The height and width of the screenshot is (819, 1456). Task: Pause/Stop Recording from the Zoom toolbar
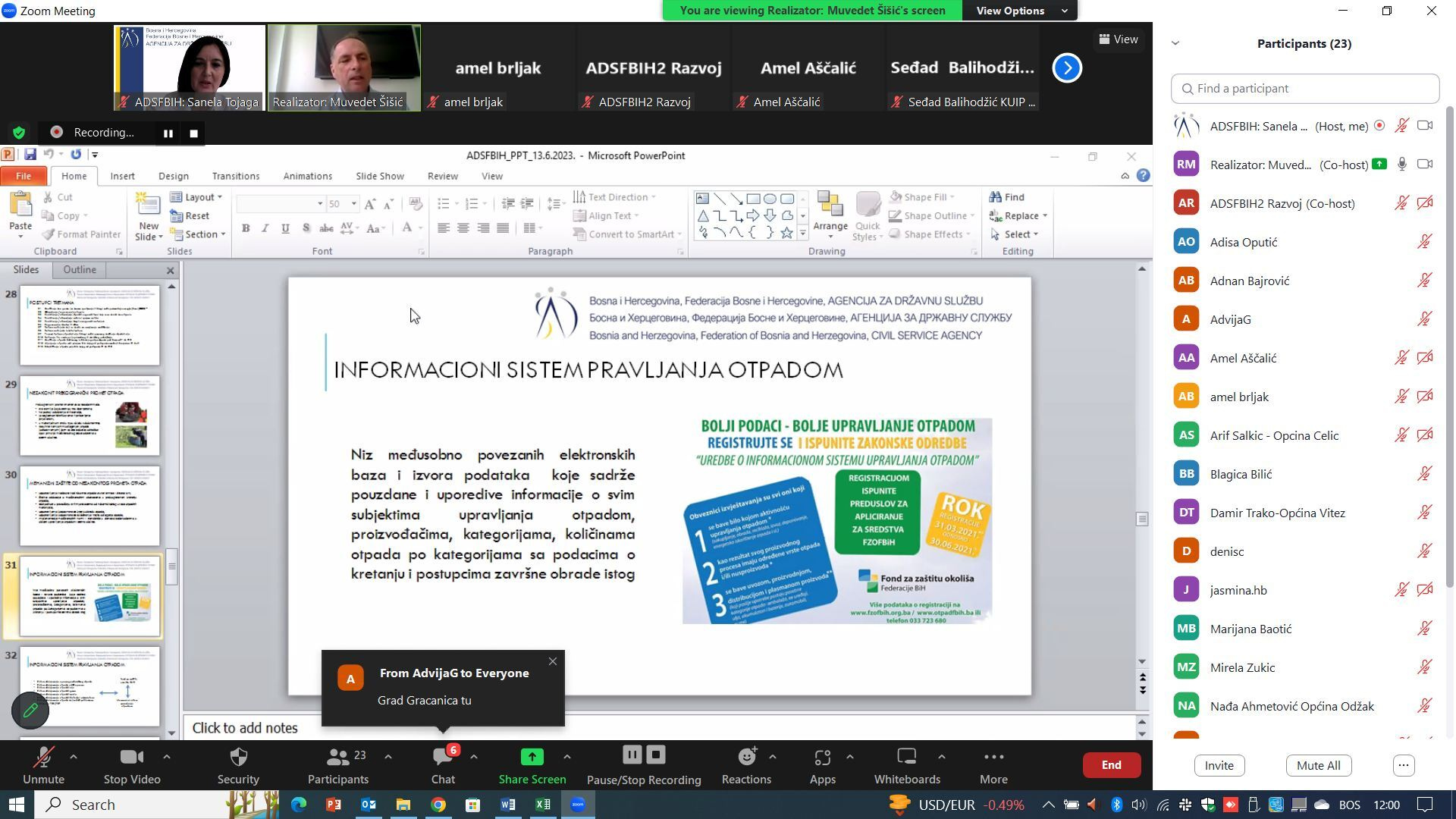tap(644, 765)
